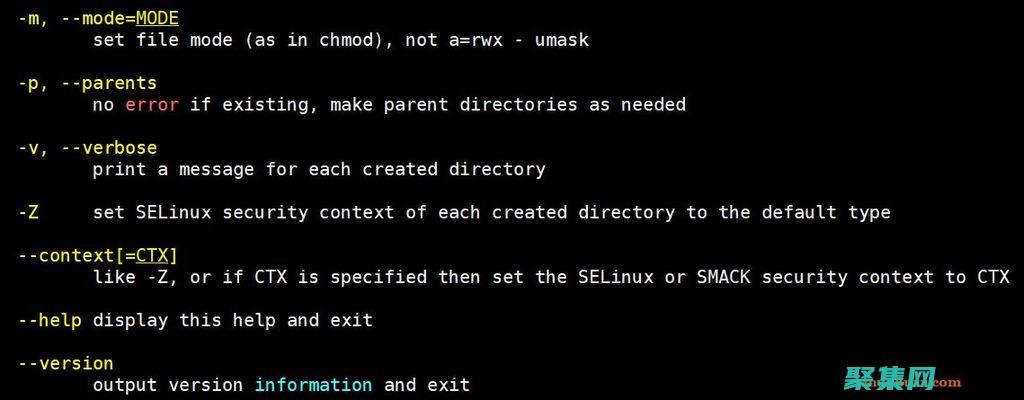Click the -Z option flag
This screenshot has width=1024, height=400.
pos(29,212)
